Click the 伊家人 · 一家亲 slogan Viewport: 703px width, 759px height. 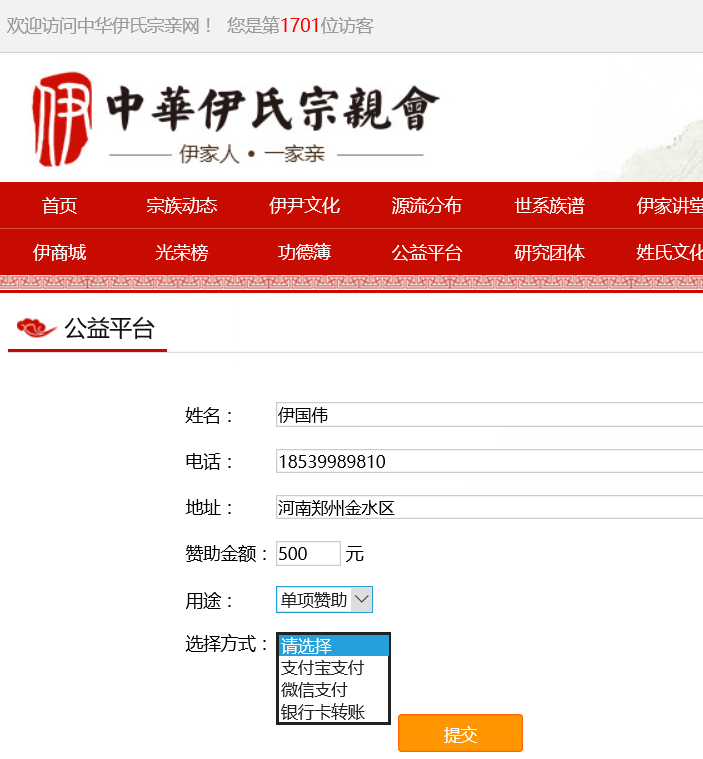252,154
